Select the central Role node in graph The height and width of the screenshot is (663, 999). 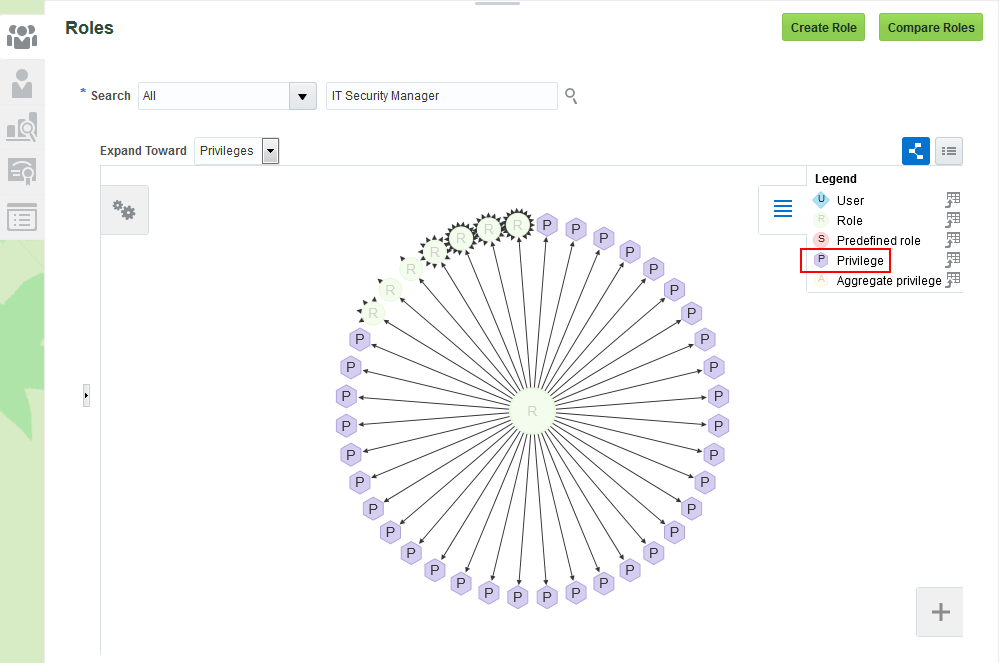[532, 411]
